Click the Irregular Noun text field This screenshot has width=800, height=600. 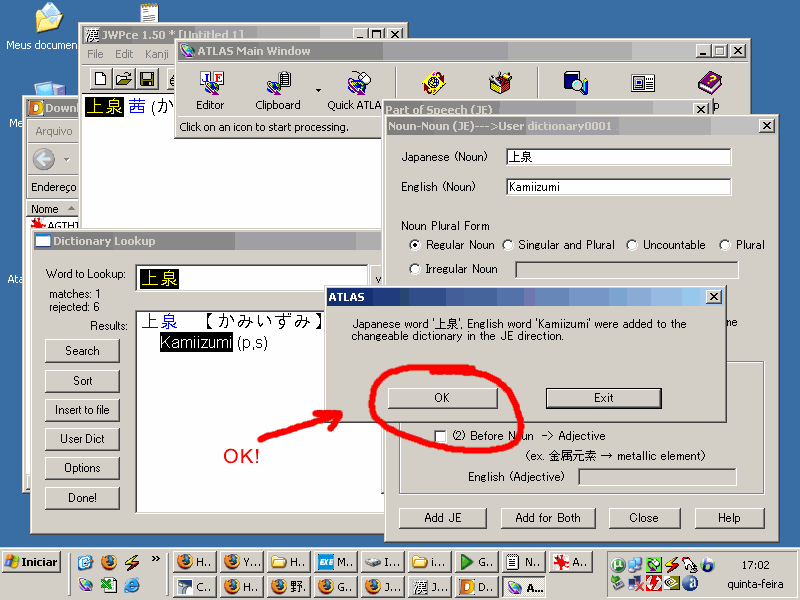click(x=627, y=269)
